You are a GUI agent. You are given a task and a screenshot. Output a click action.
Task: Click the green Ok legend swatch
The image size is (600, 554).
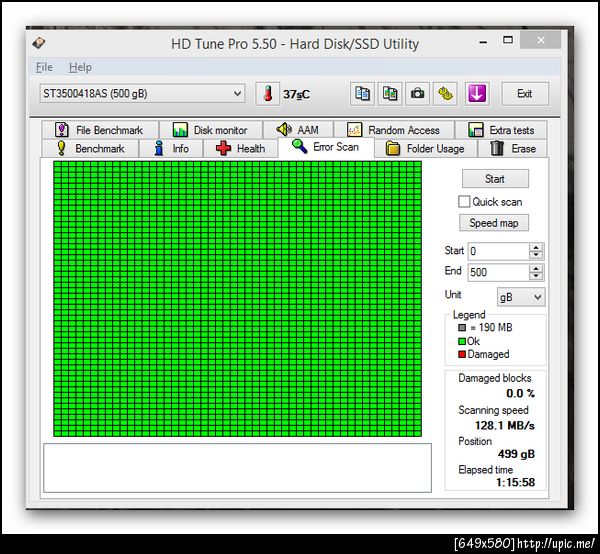click(x=462, y=341)
